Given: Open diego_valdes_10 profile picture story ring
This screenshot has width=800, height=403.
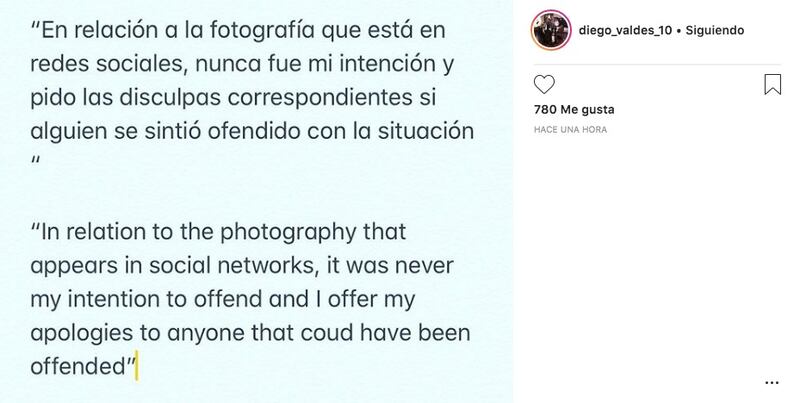Looking at the screenshot, I should pyautogui.click(x=551, y=30).
